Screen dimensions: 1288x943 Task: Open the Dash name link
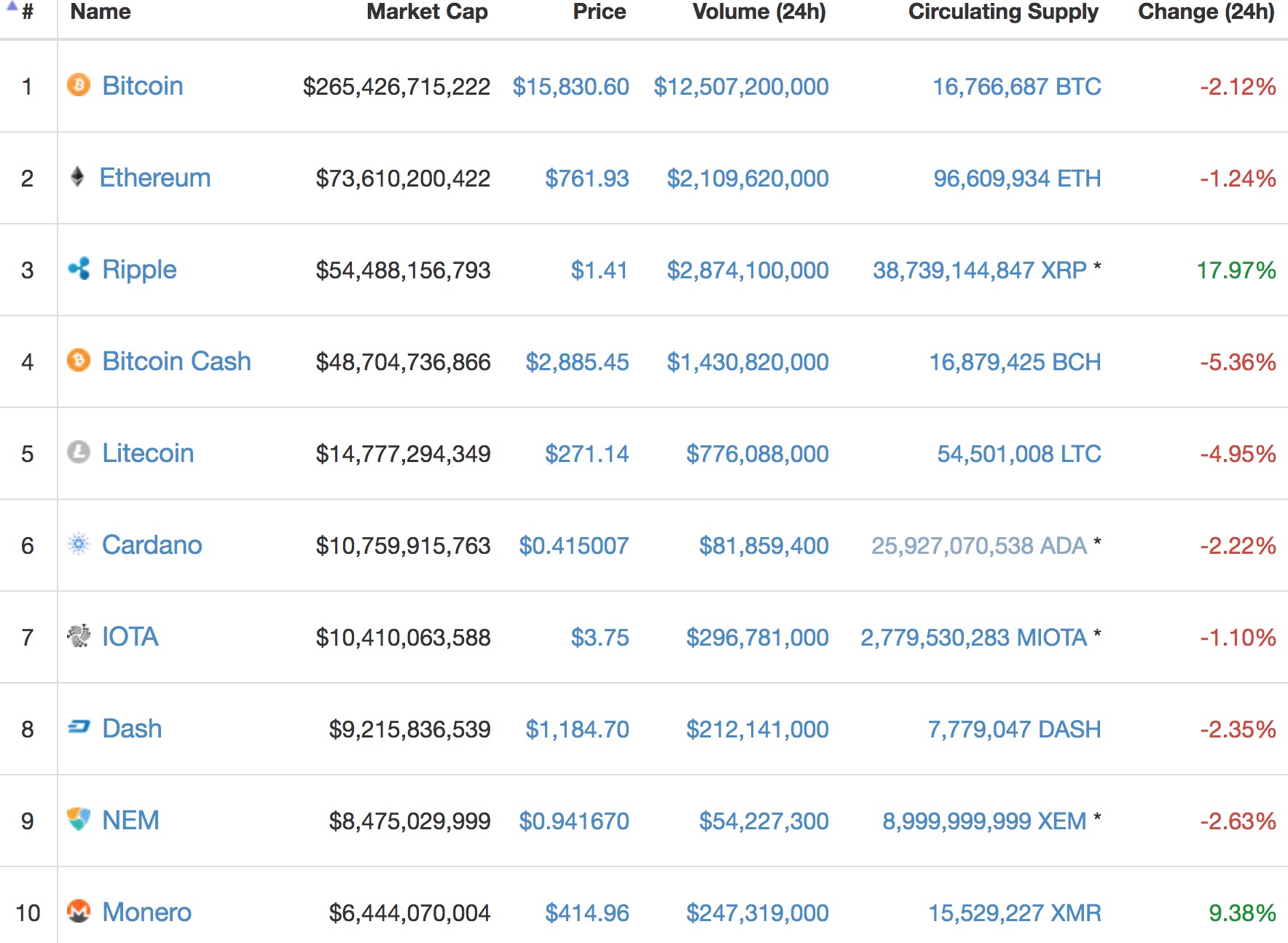pyautogui.click(x=132, y=729)
